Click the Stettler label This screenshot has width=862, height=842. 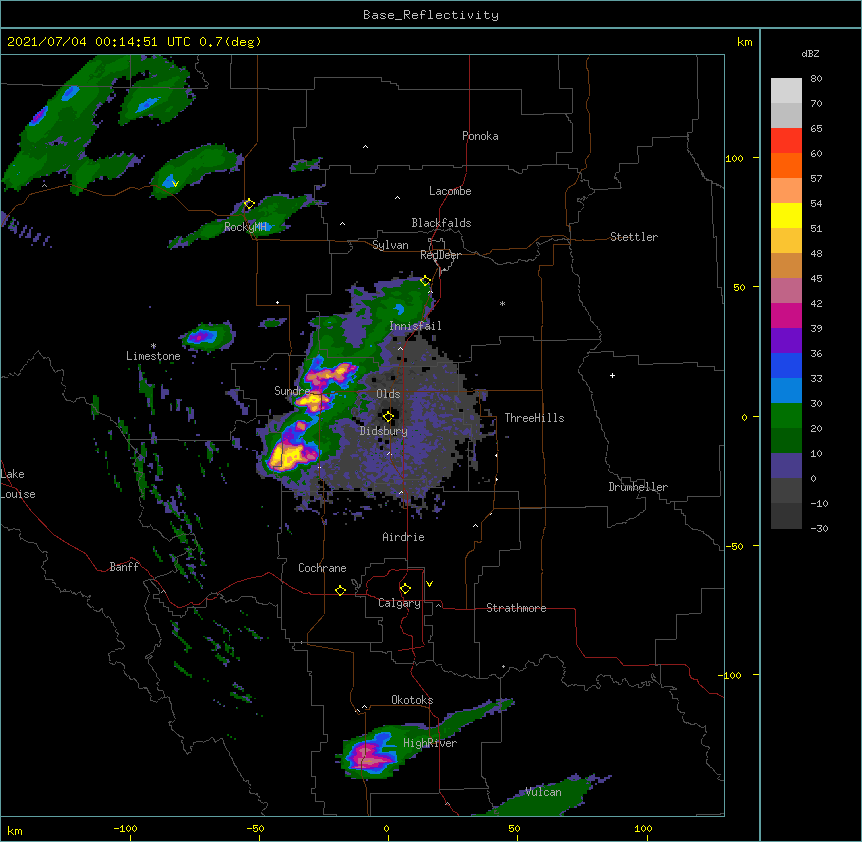(634, 237)
